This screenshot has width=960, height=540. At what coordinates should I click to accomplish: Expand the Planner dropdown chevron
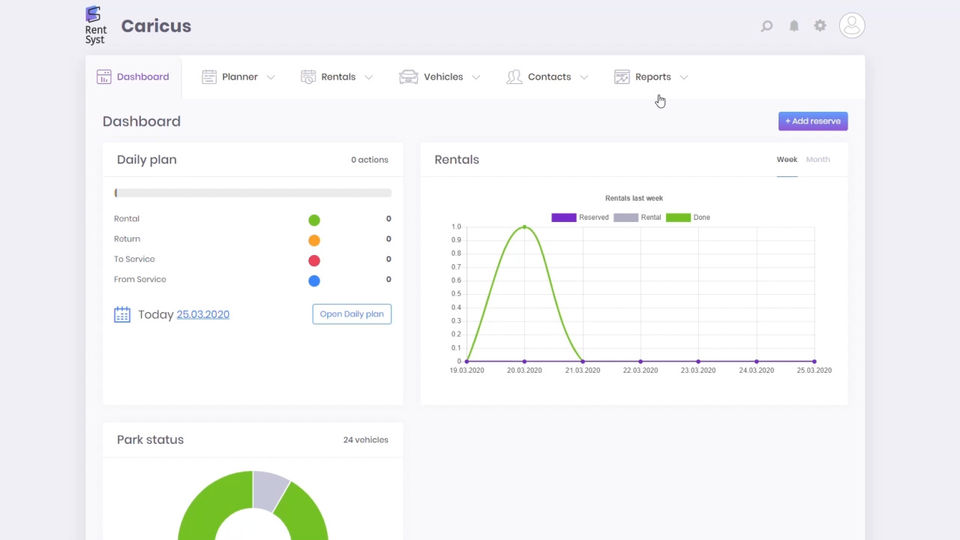point(271,77)
